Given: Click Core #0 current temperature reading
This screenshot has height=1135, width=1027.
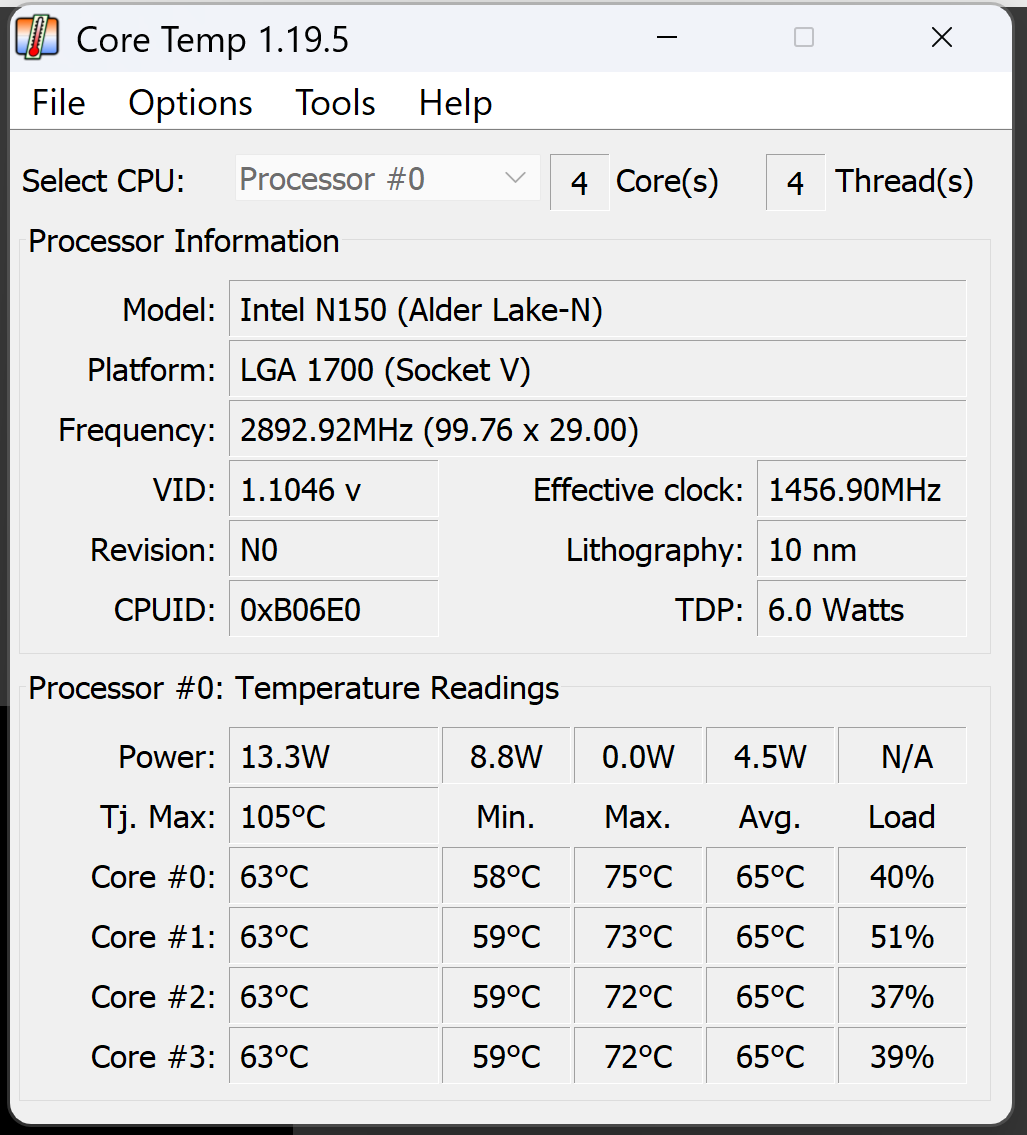Looking at the screenshot, I should (333, 877).
